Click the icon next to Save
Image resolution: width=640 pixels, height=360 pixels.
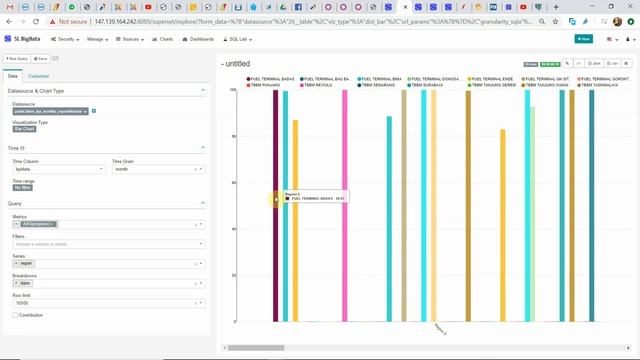55,58
